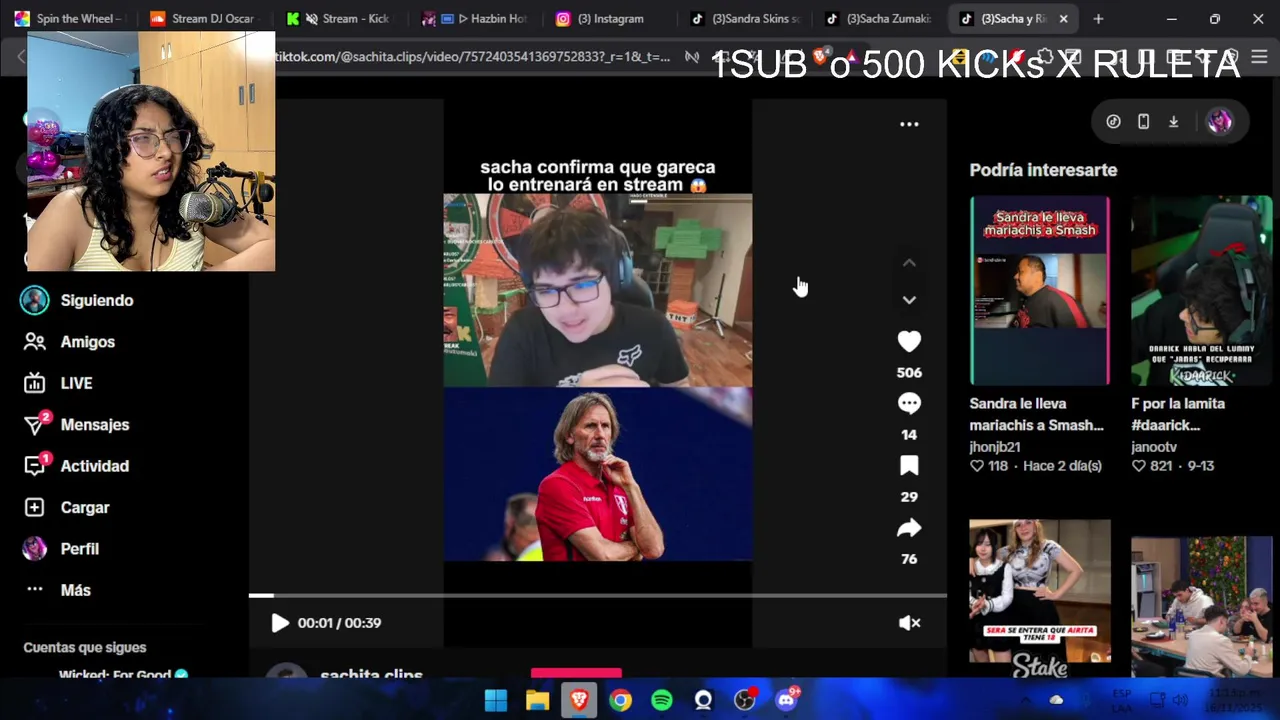Click the ESP language indicator in the tray
The height and width of the screenshot is (720, 1280).
tap(1122, 700)
